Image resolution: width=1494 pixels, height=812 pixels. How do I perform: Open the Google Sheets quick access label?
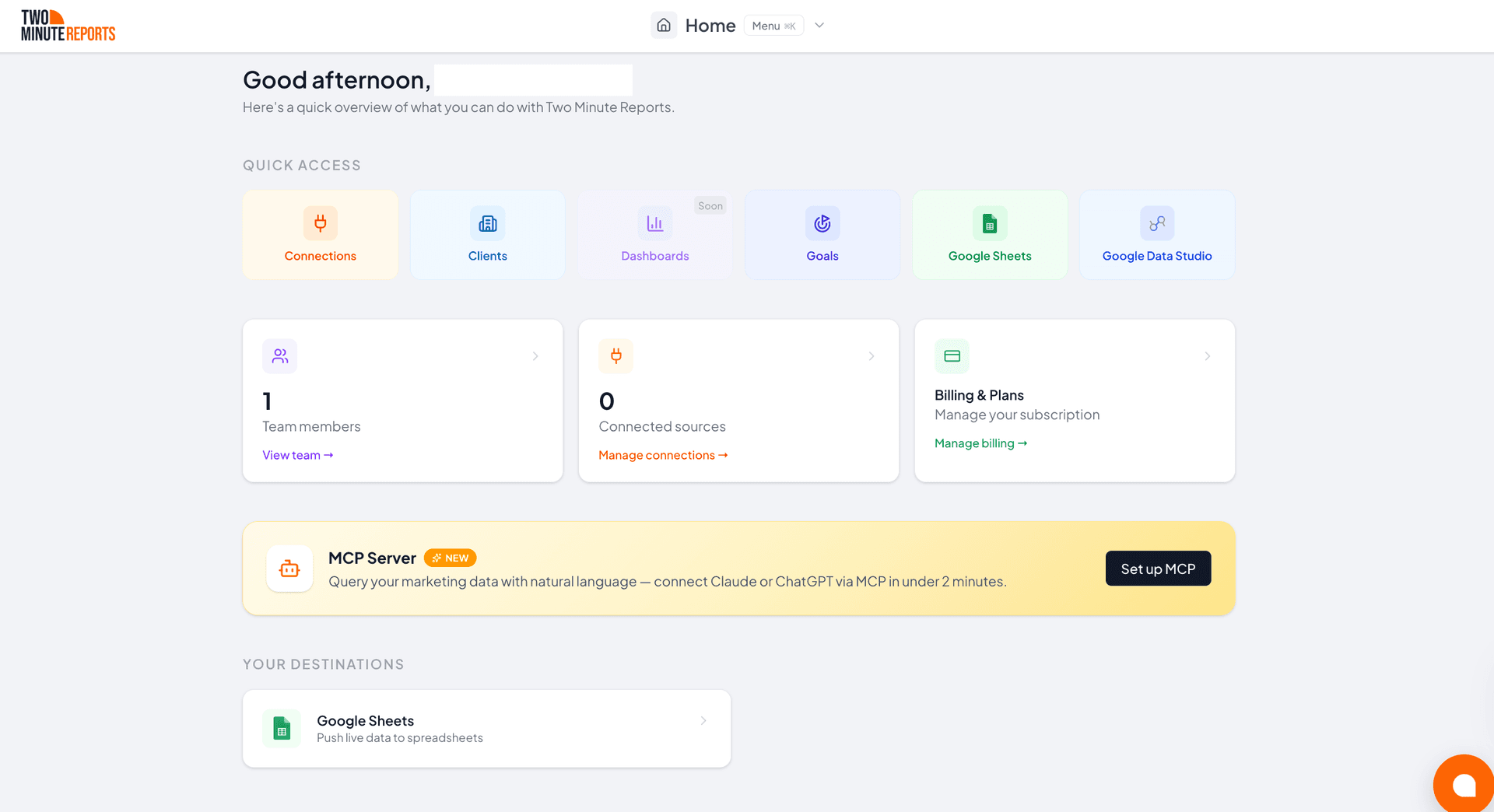pyautogui.click(x=990, y=256)
